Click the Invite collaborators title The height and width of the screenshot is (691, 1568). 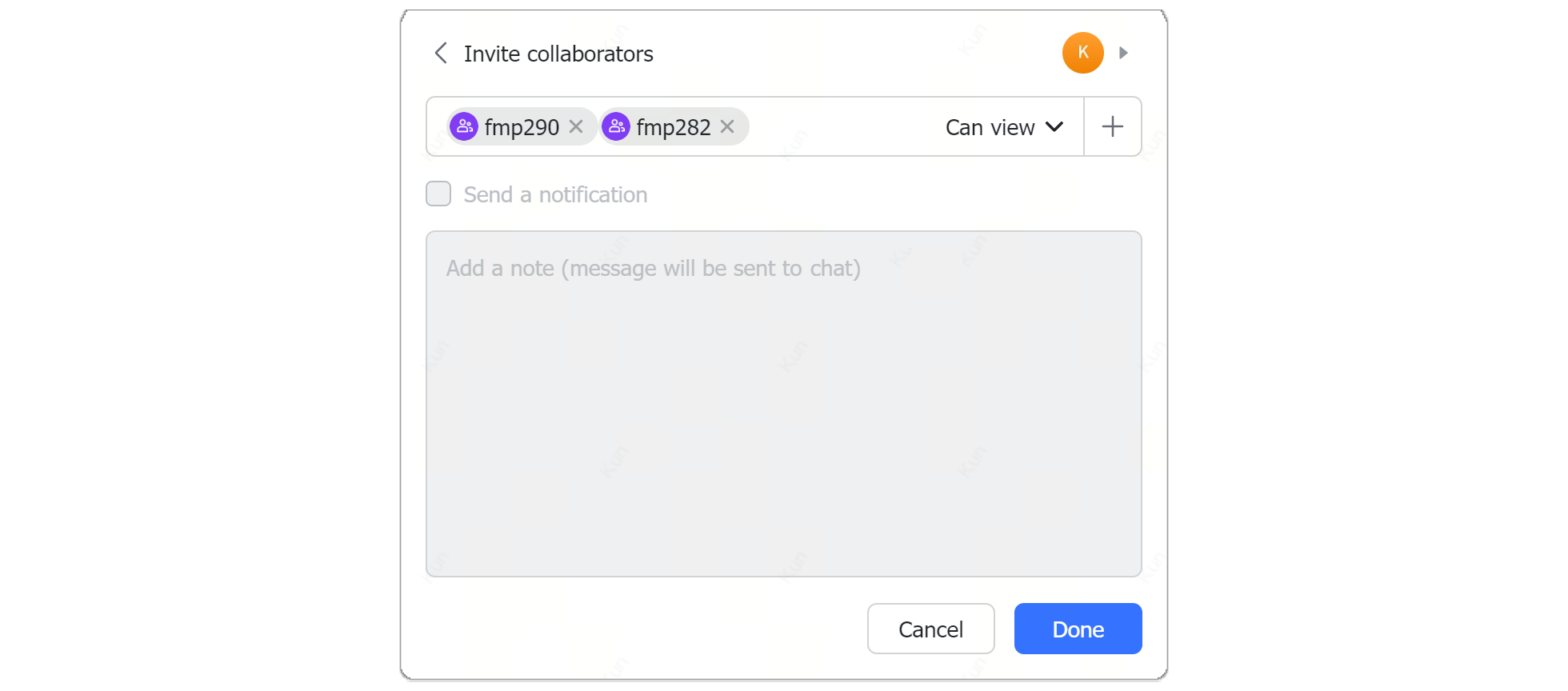[x=558, y=53]
